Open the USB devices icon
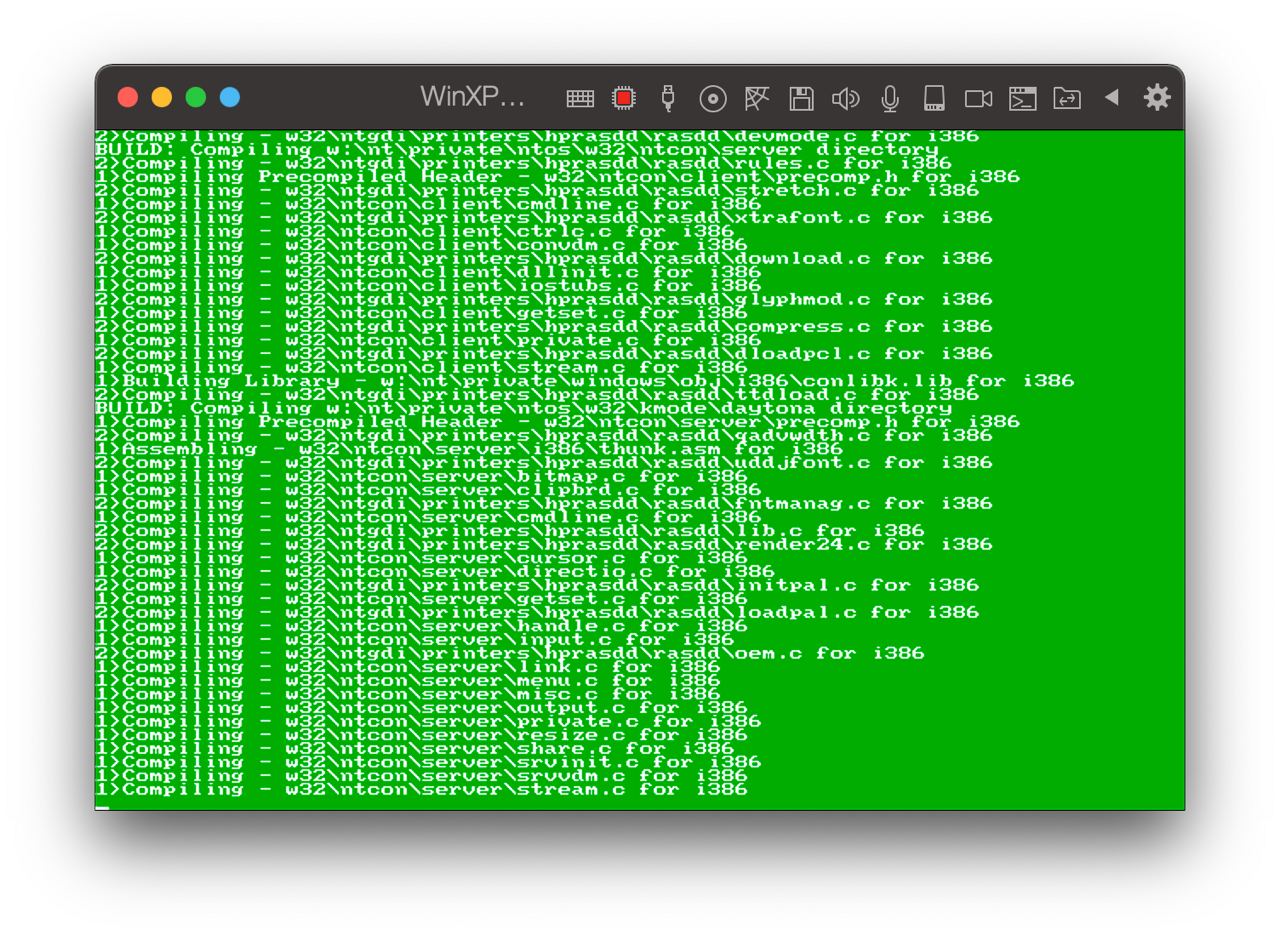The image size is (1280, 936). (668, 98)
